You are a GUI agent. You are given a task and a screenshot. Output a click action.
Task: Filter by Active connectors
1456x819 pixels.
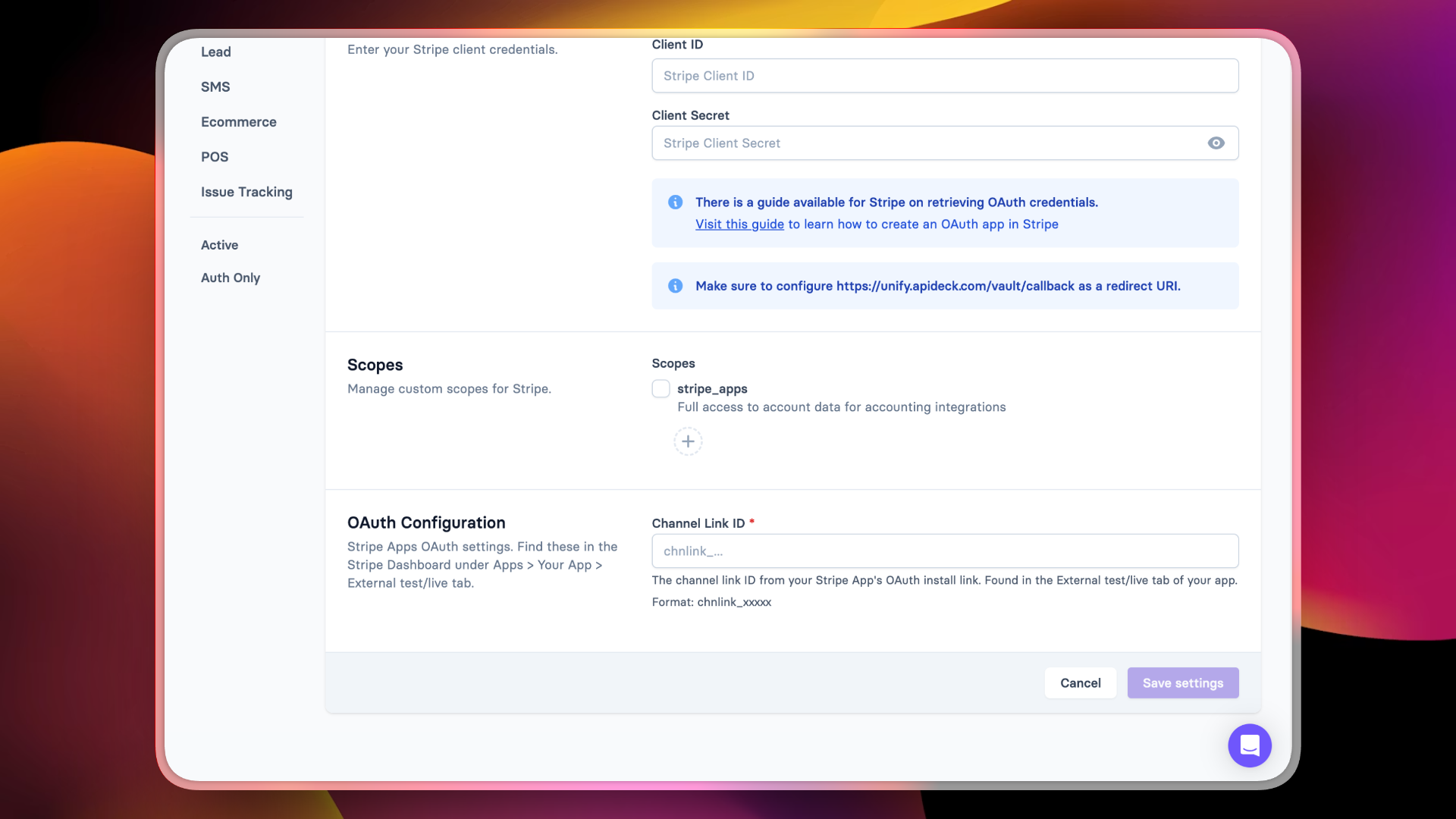click(x=219, y=245)
